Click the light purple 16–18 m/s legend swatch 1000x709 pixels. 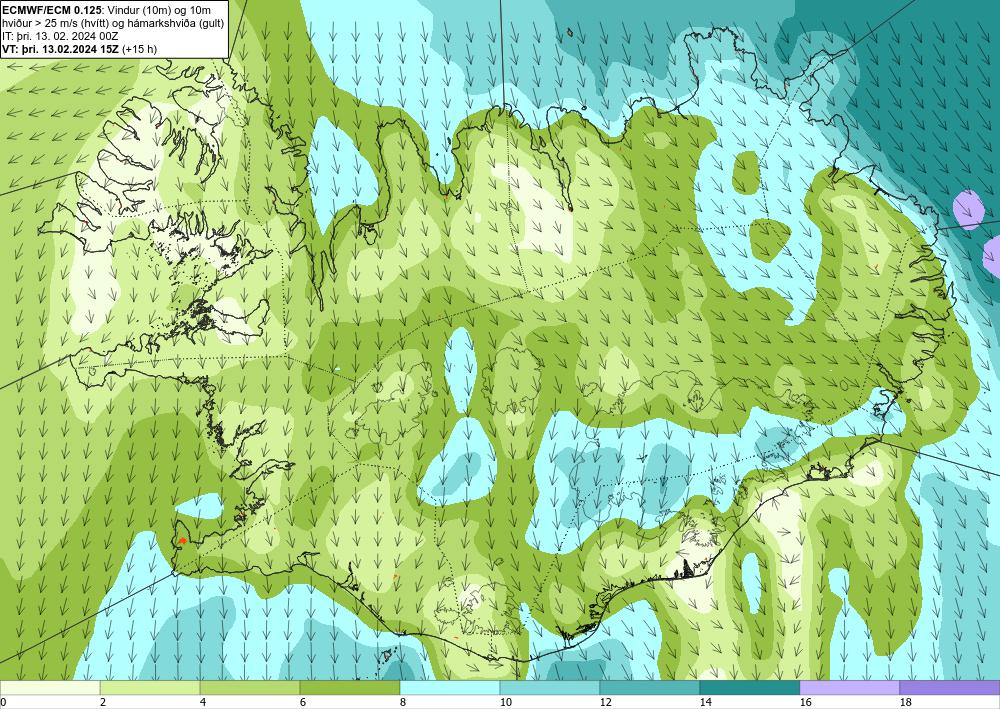(x=849, y=687)
